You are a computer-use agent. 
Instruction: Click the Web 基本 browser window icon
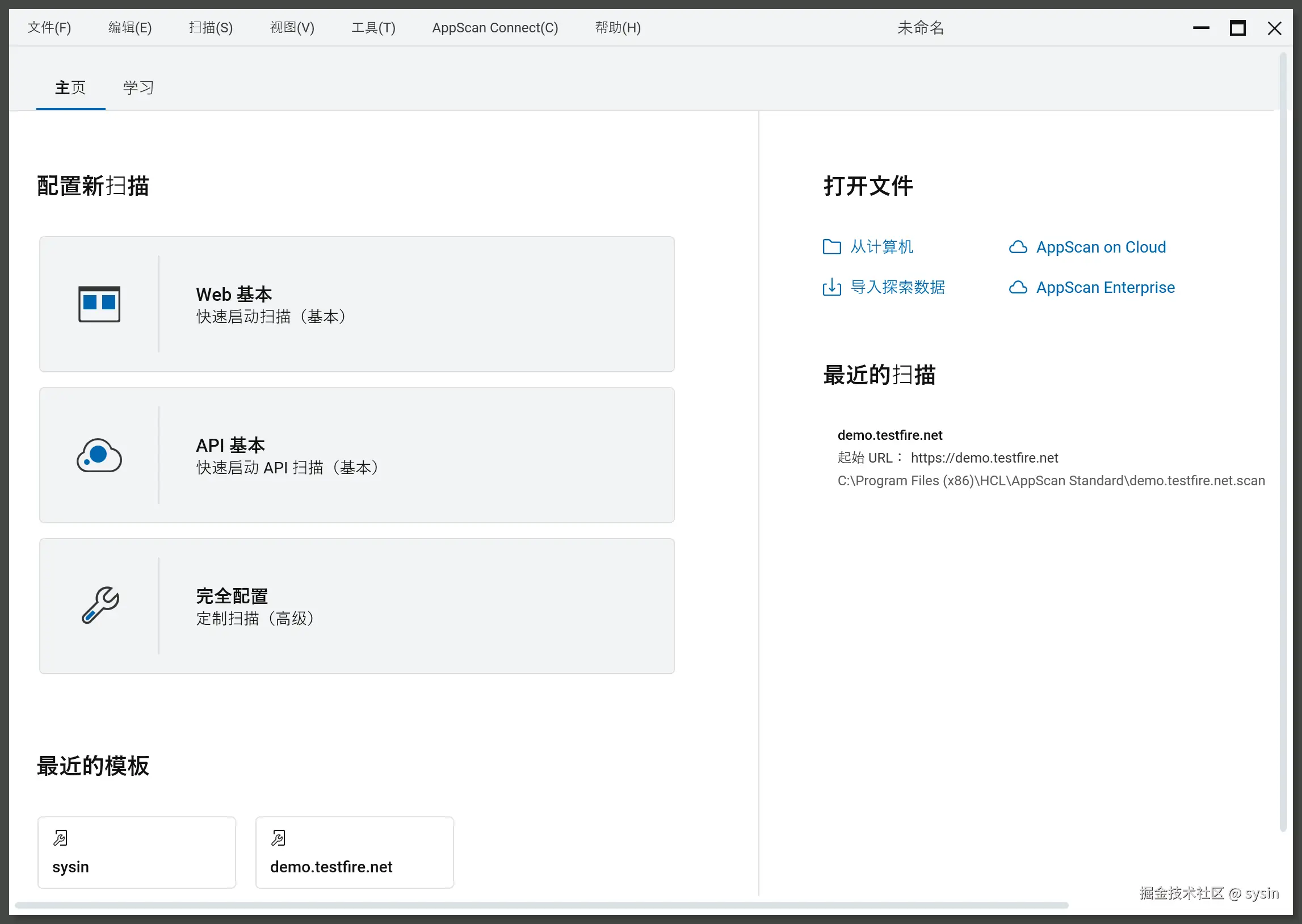click(99, 304)
